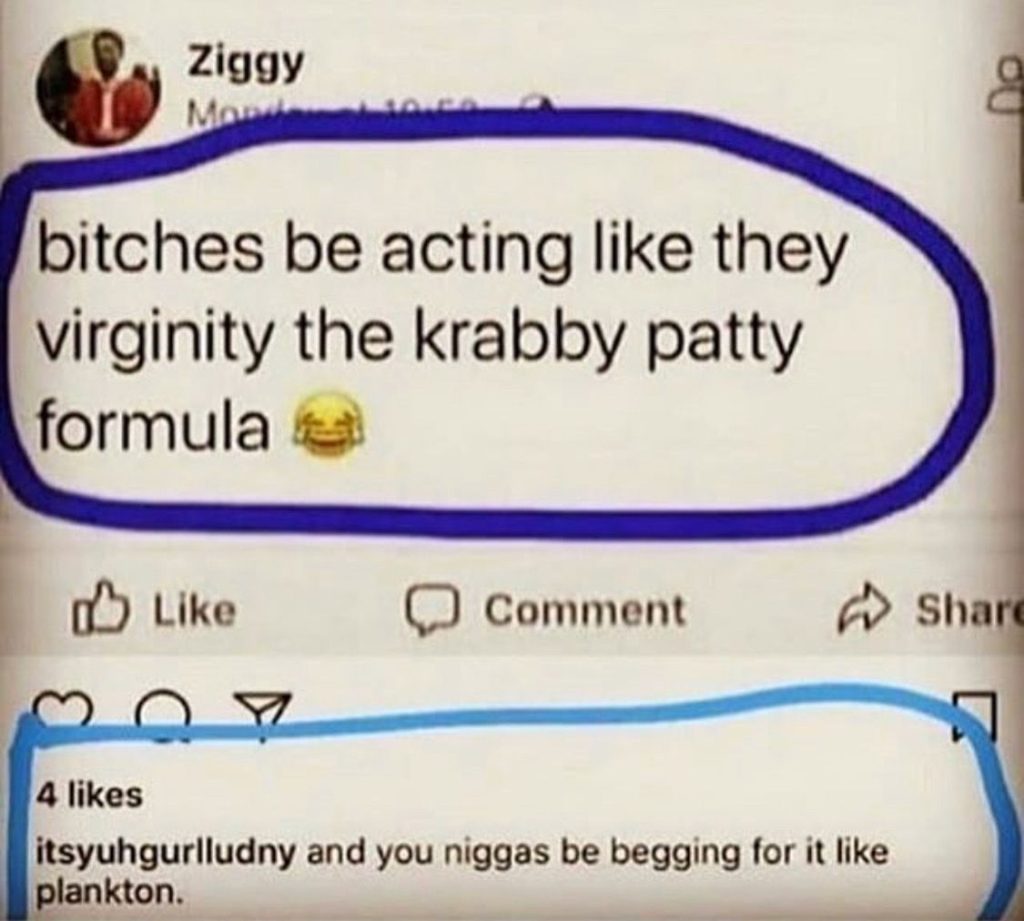This screenshot has width=1024, height=921.
Task: Click the Comment button label
Action: coord(584,611)
